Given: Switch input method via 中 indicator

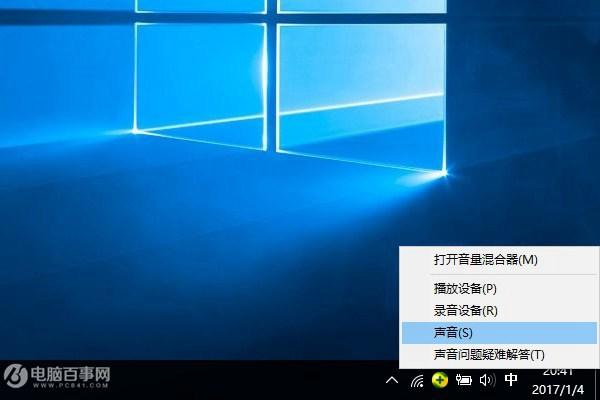Looking at the screenshot, I should tap(511, 380).
